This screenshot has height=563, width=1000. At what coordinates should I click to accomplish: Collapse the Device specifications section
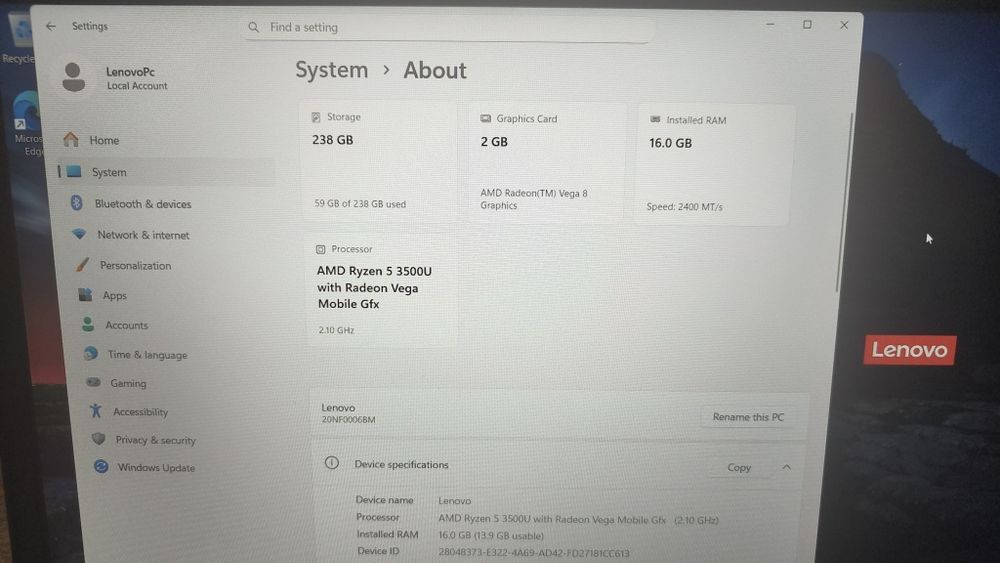pos(786,467)
